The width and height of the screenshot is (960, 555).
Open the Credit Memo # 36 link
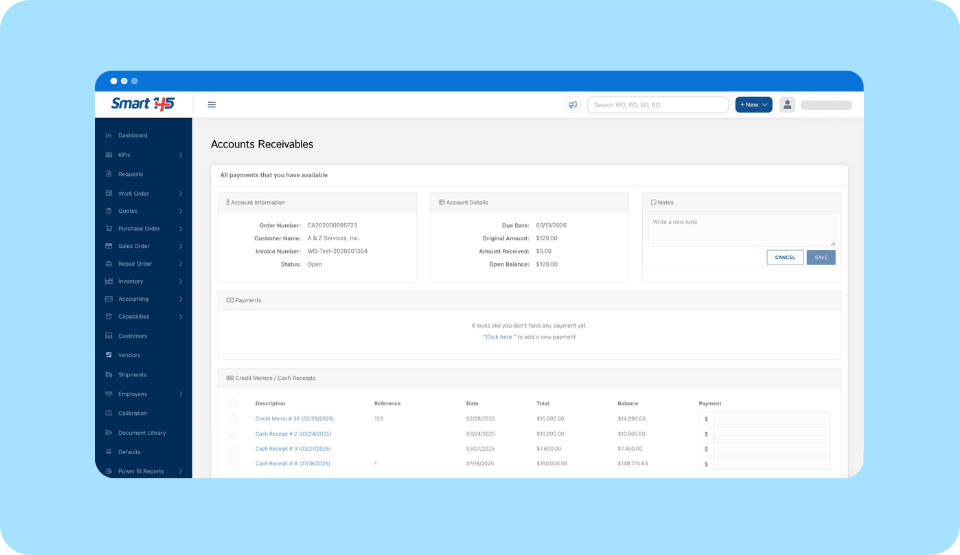(x=294, y=418)
